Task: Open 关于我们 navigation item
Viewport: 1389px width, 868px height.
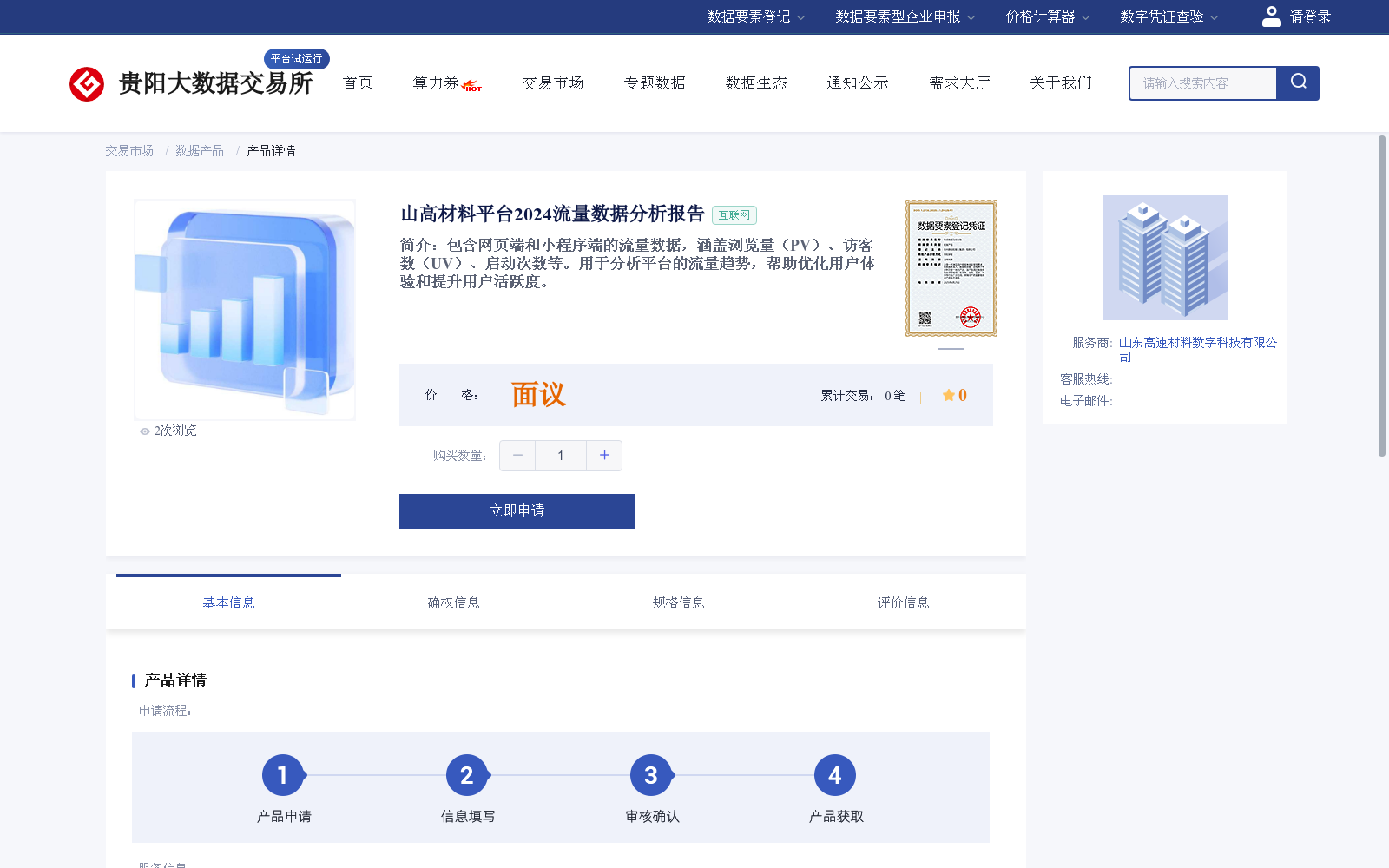Action: click(x=1061, y=82)
